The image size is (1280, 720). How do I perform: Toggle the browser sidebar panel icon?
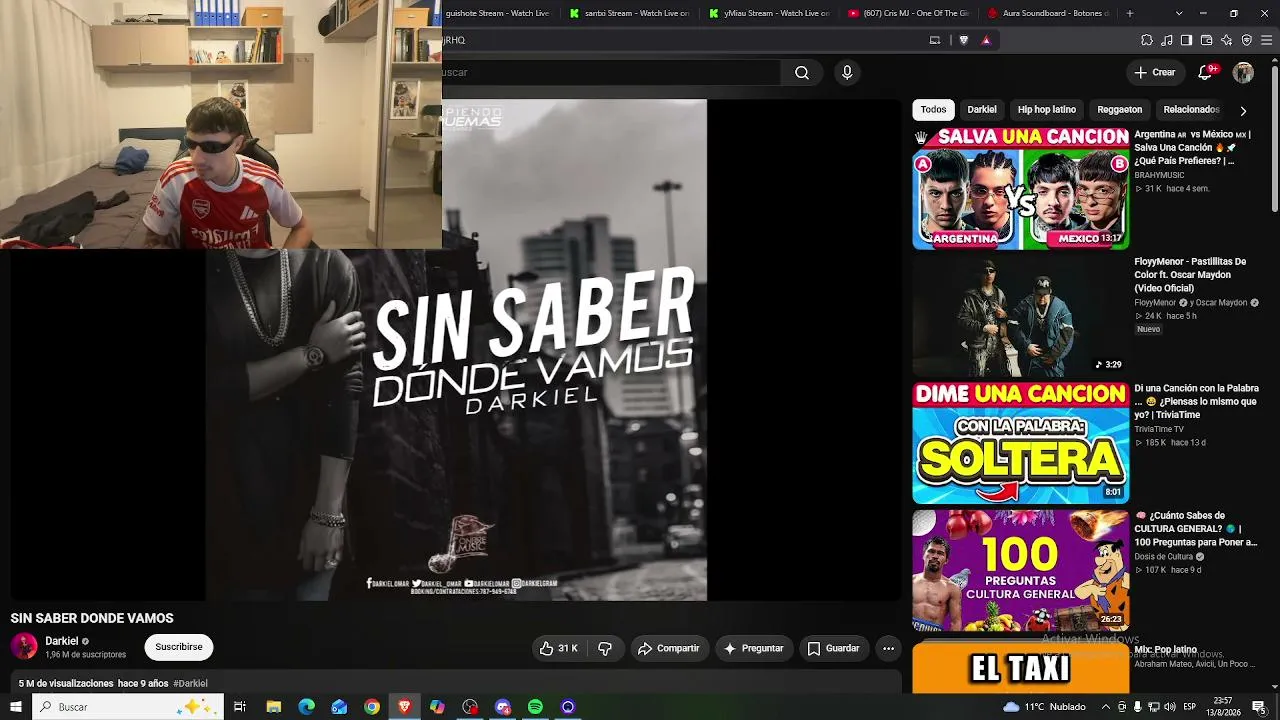point(1186,40)
